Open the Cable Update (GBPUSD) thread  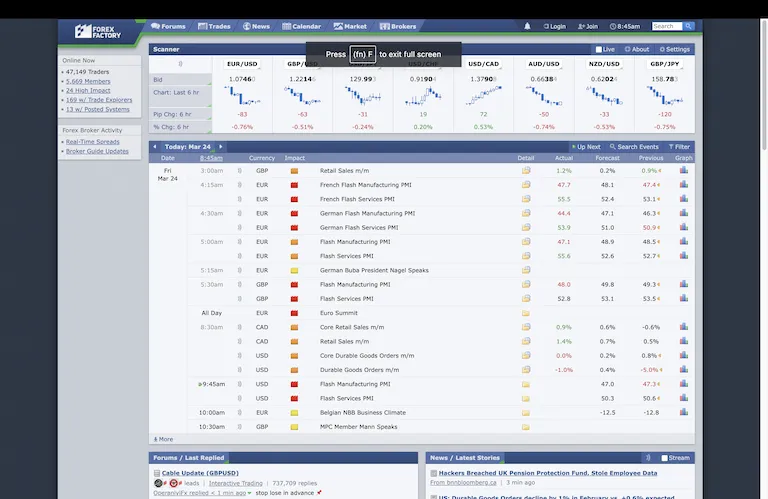click(x=200, y=473)
